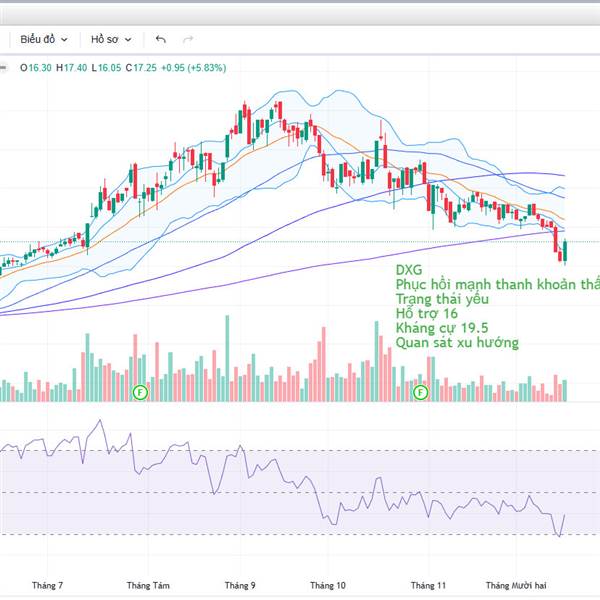Click the high price value H17.40

(72, 68)
